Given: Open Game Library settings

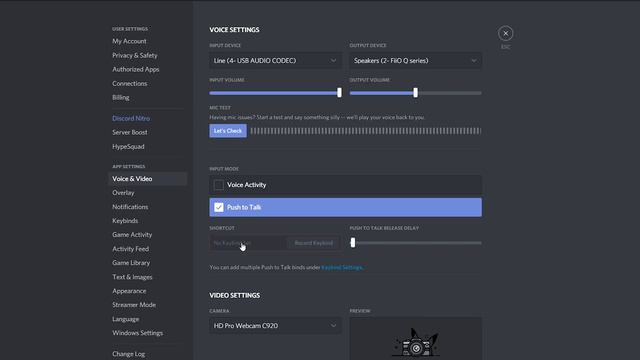Looking at the screenshot, I should tap(131, 263).
